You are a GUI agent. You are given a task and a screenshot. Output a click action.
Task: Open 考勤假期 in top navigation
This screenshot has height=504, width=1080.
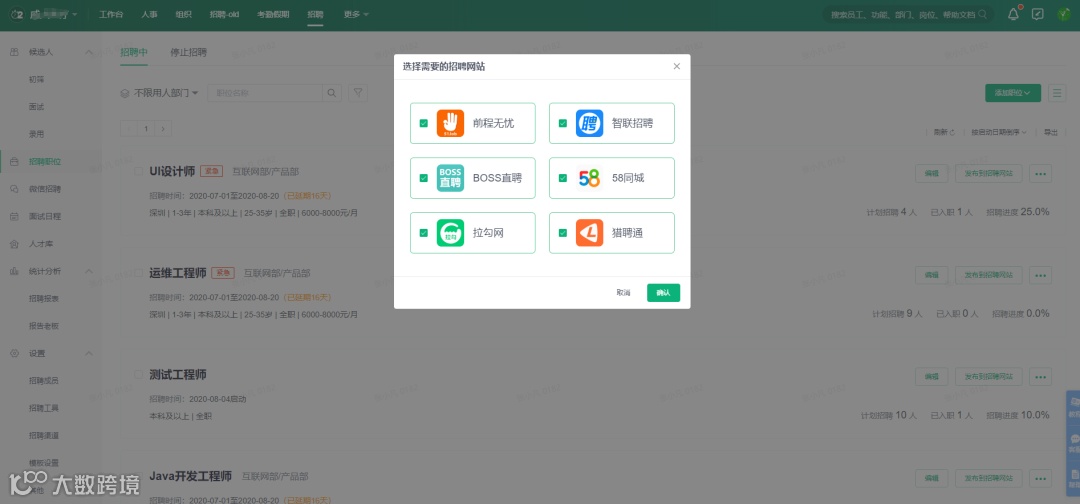pyautogui.click(x=273, y=14)
